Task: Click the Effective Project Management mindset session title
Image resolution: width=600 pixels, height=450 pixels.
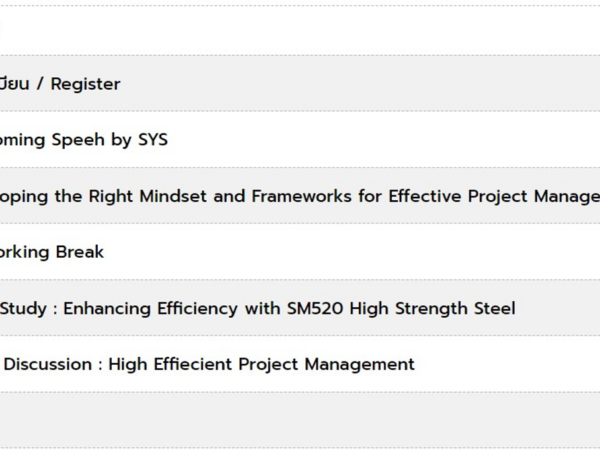Action: point(300,196)
